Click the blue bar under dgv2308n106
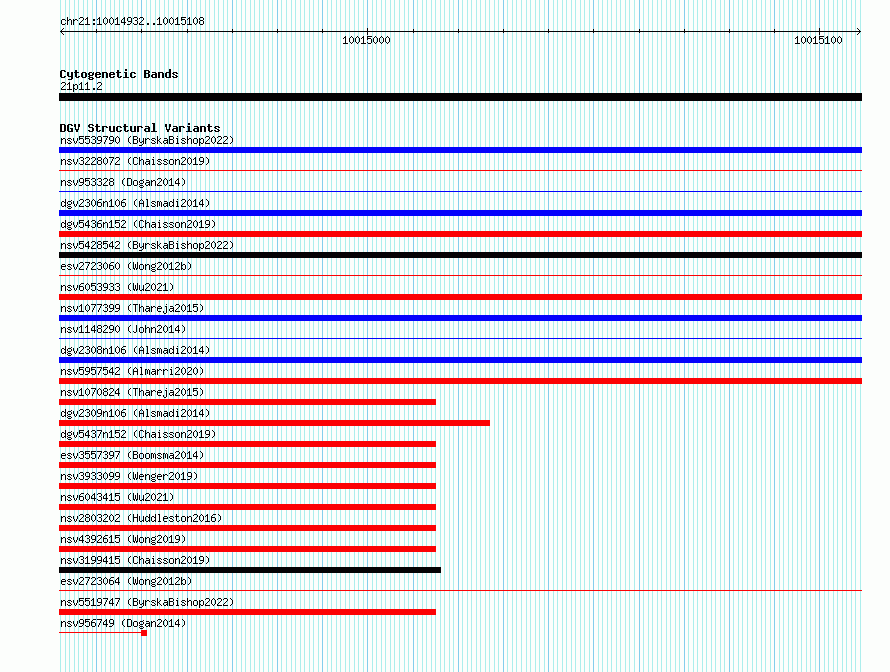Image resolution: width=890 pixels, height=672 pixels. click(460, 360)
